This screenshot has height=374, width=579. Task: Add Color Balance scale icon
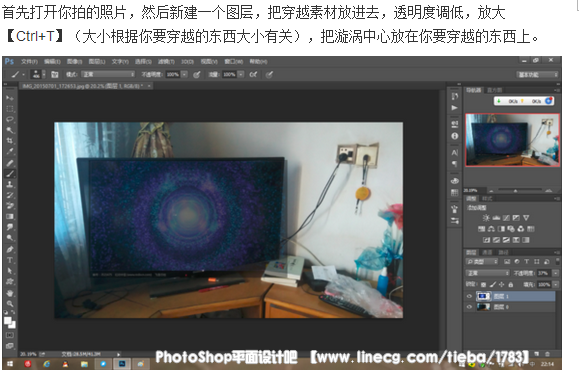491,229
